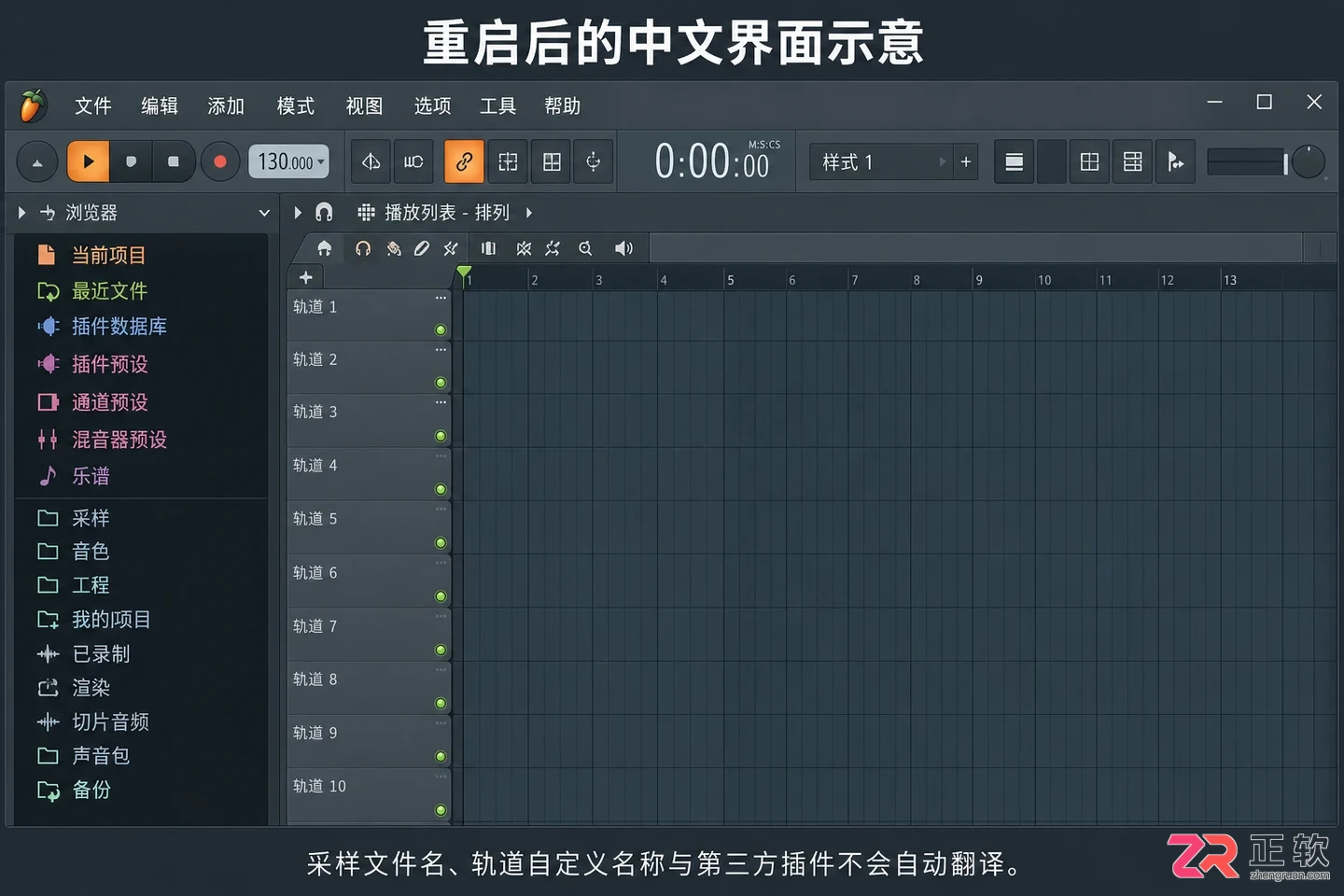Click the headphones icon in playlist toolbar
1344x896 pixels.
coord(363,248)
